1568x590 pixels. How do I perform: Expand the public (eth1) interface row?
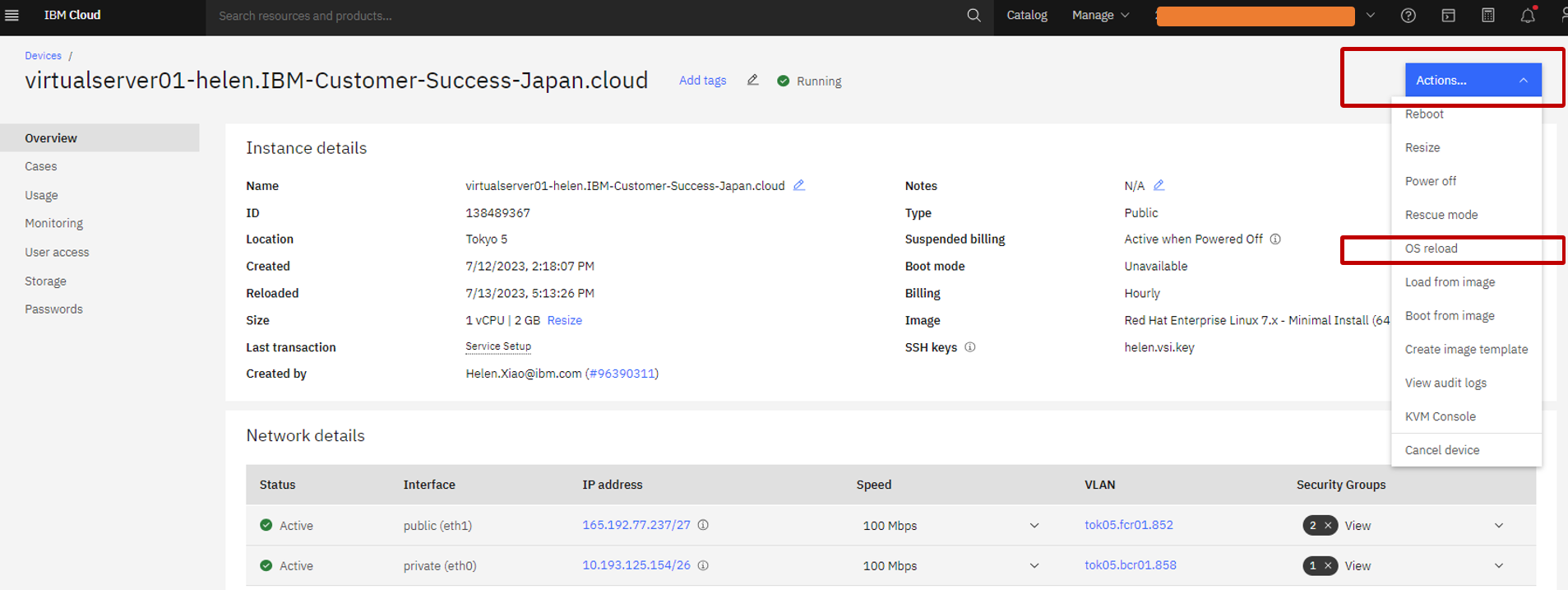[1498, 526]
